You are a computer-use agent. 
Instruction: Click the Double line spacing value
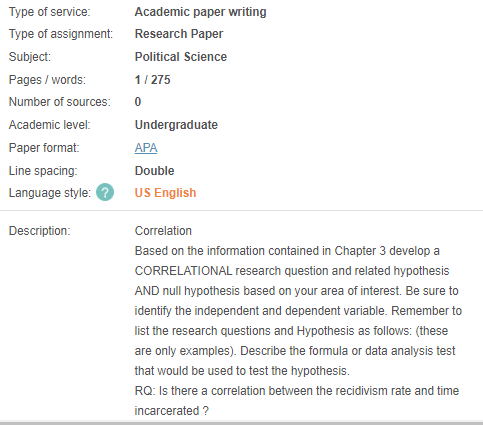[154, 171]
